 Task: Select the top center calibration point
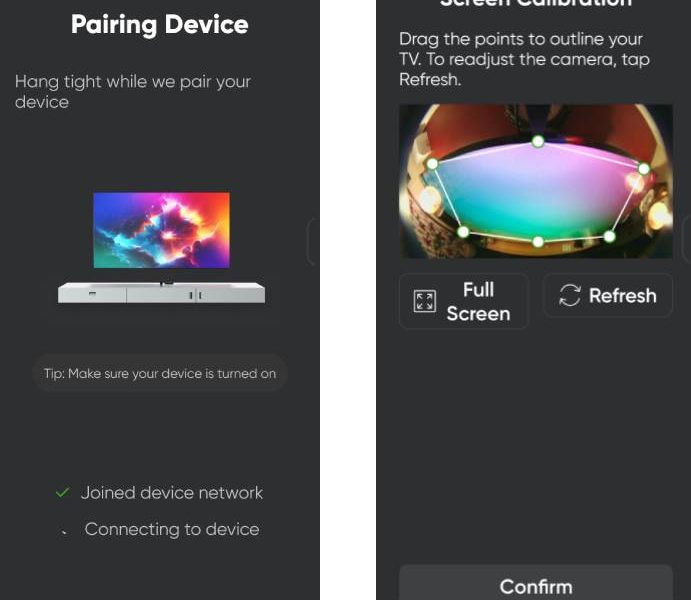(x=538, y=141)
